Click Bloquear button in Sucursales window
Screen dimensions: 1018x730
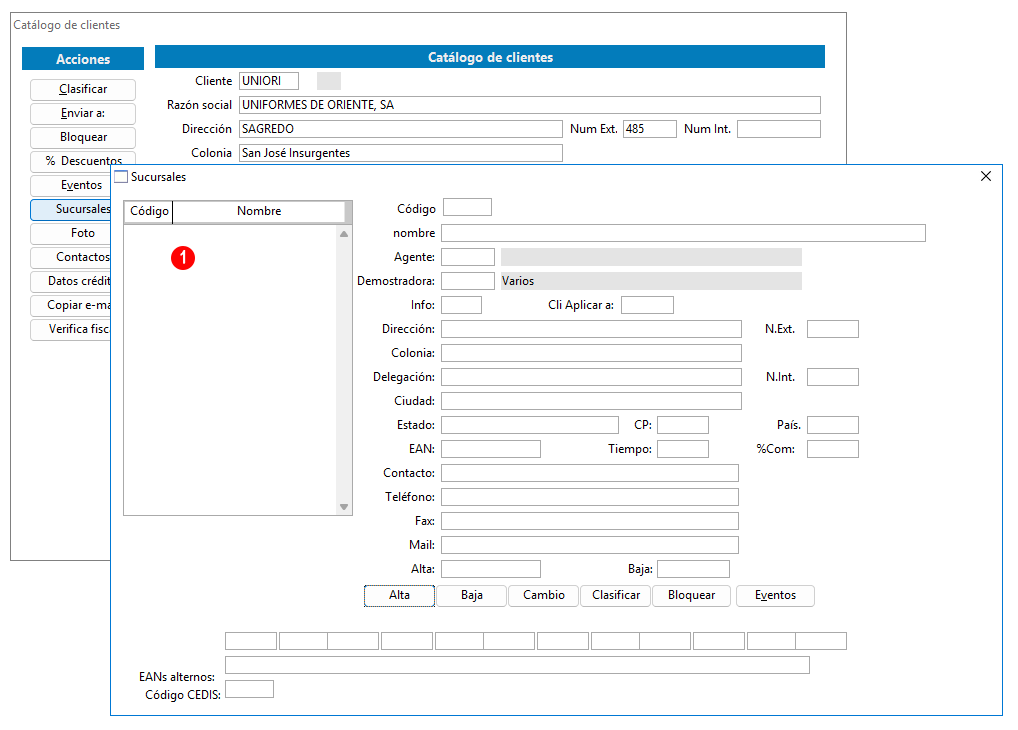point(691,596)
